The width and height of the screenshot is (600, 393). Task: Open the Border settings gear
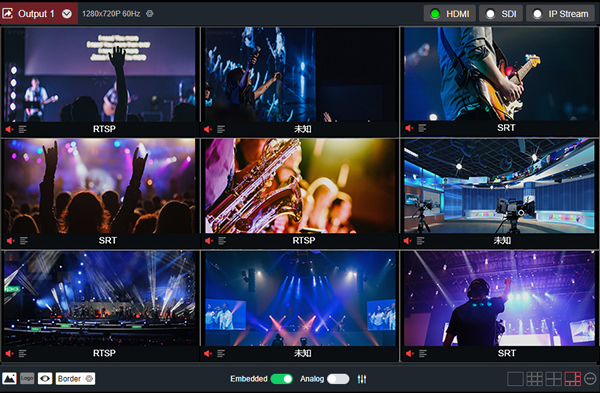(x=89, y=378)
